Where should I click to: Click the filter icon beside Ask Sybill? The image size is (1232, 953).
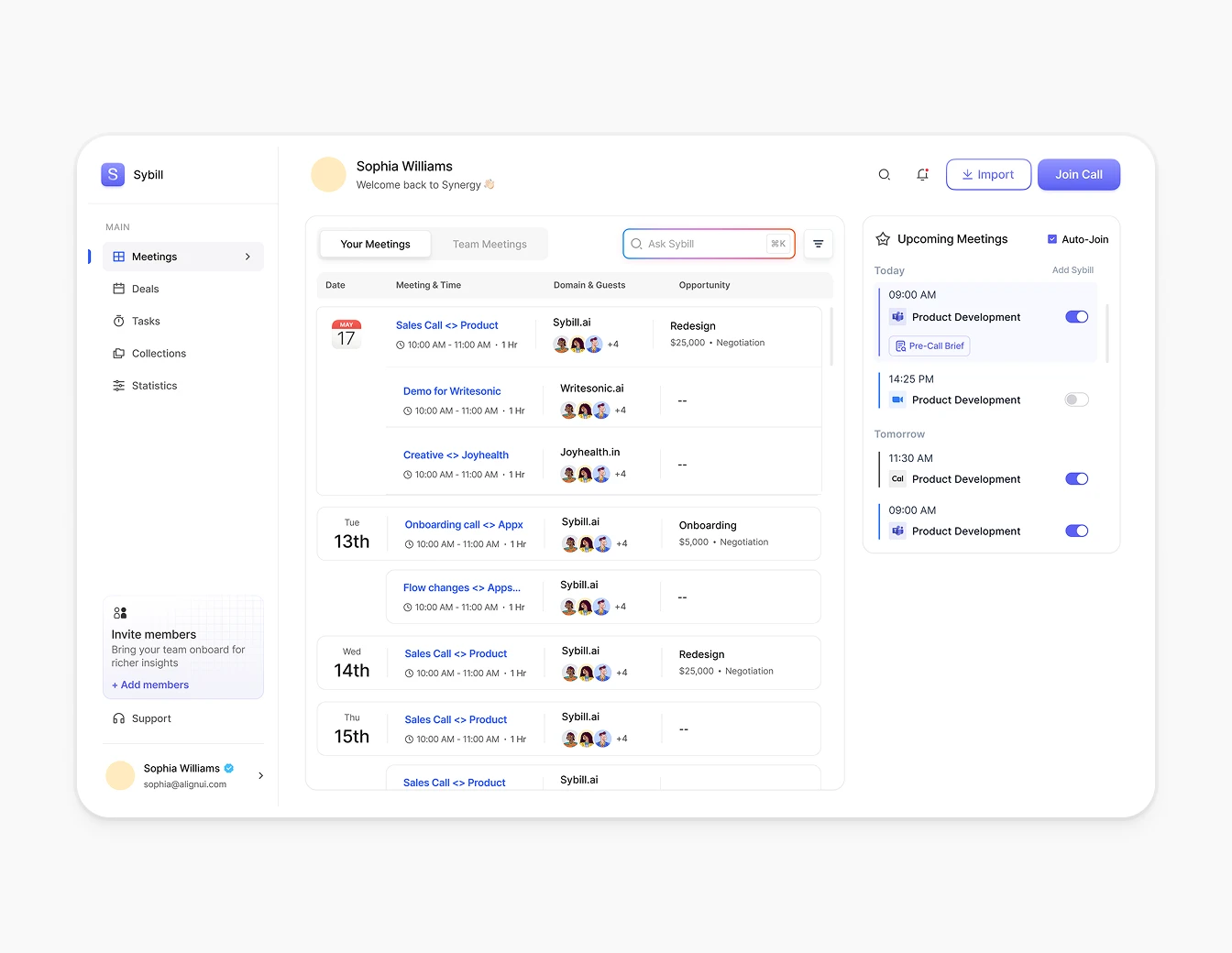818,244
